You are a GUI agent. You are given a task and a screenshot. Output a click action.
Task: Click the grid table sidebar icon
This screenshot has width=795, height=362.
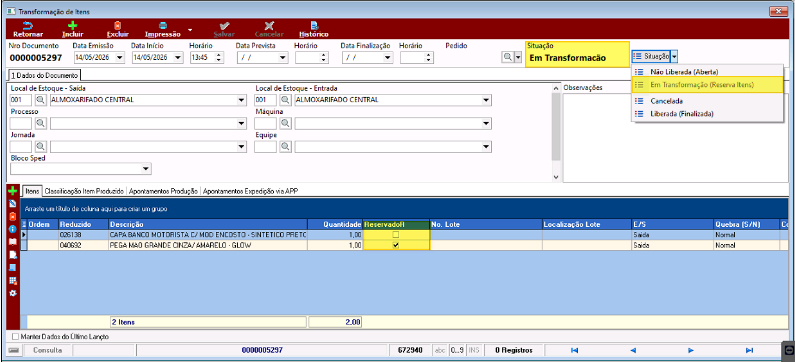pos(13,280)
